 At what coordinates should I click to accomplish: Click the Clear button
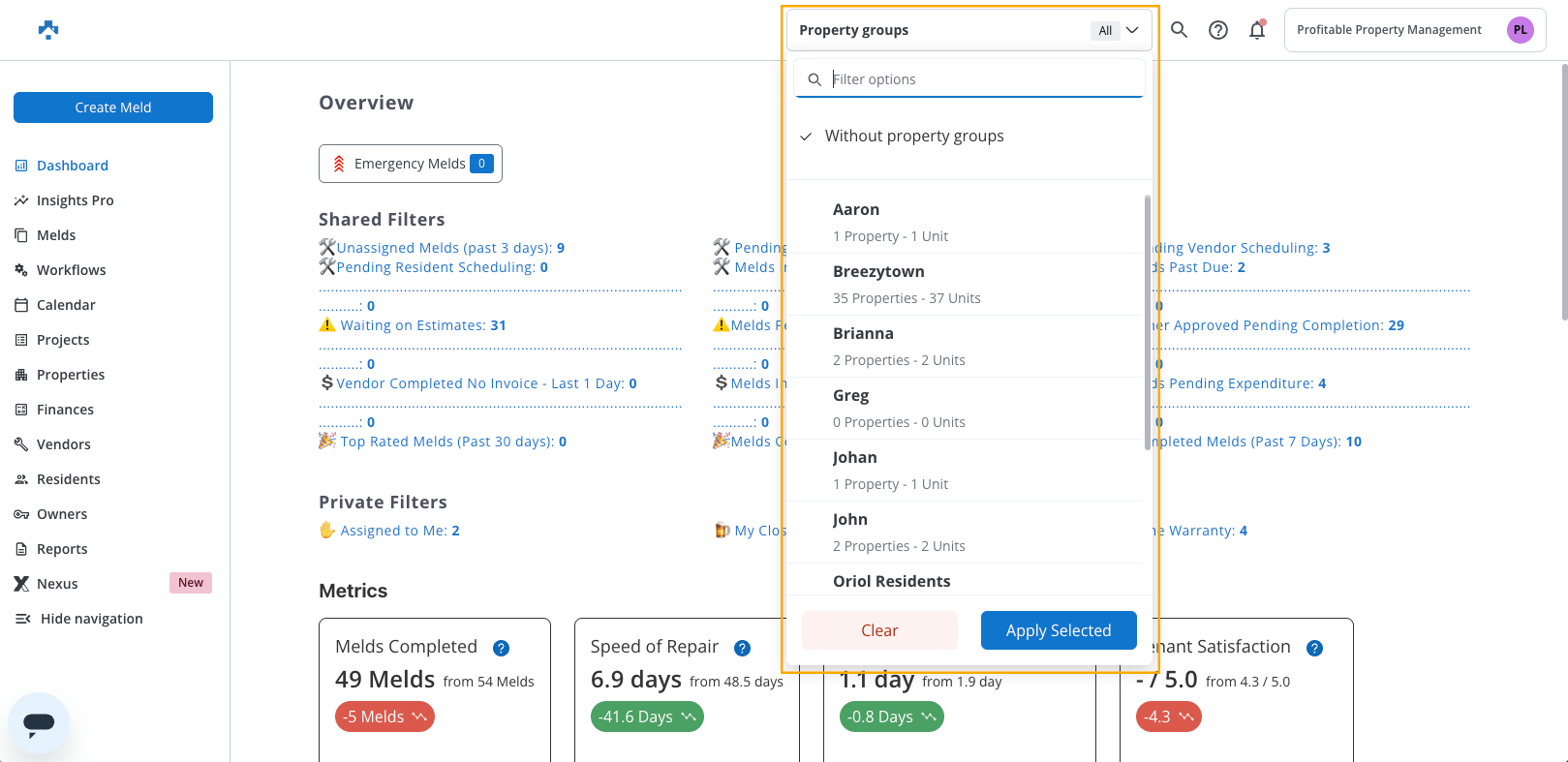point(879,630)
